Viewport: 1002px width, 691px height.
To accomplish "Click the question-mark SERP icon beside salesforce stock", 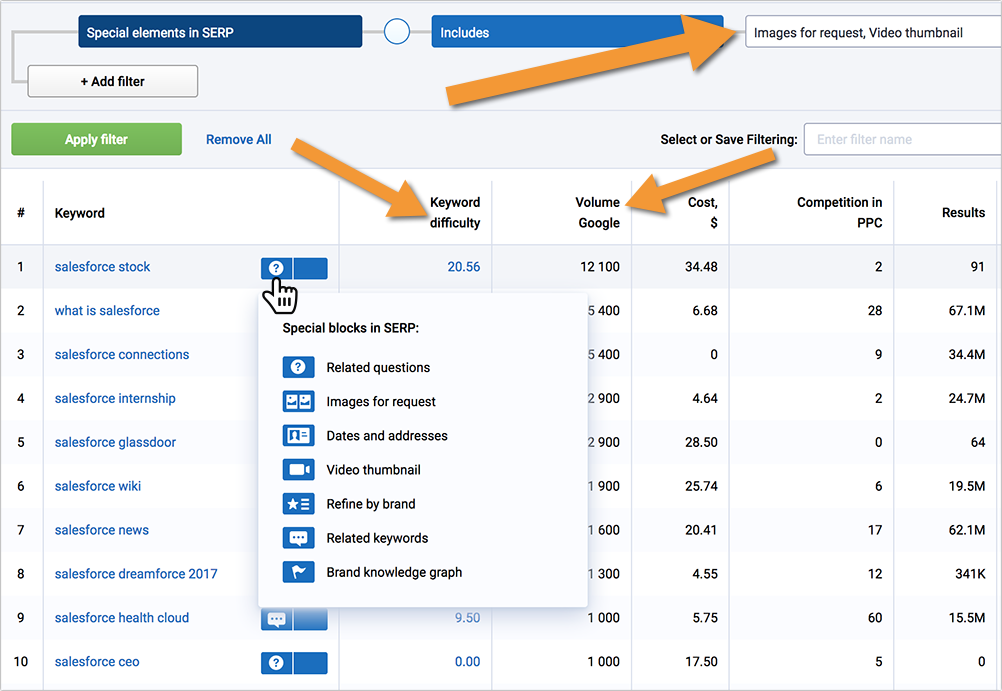I will tap(276, 268).
